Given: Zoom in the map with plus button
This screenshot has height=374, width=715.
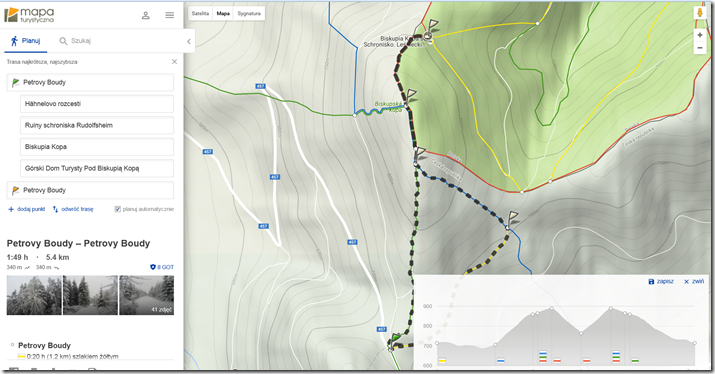Looking at the screenshot, I should (699, 35).
